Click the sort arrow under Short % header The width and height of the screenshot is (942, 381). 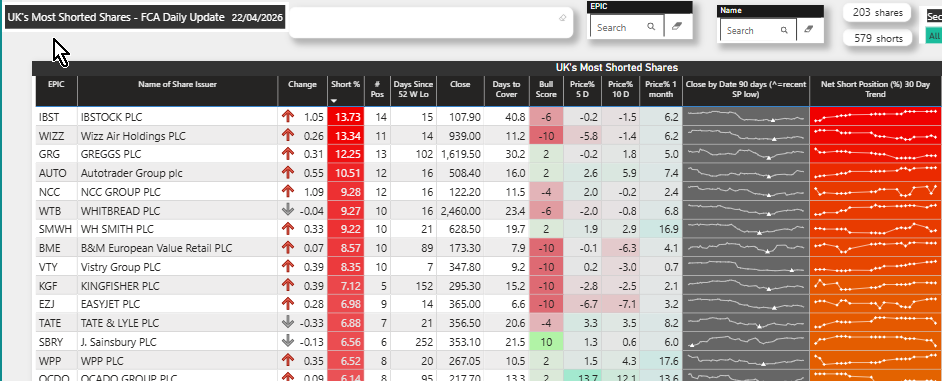[335, 101]
